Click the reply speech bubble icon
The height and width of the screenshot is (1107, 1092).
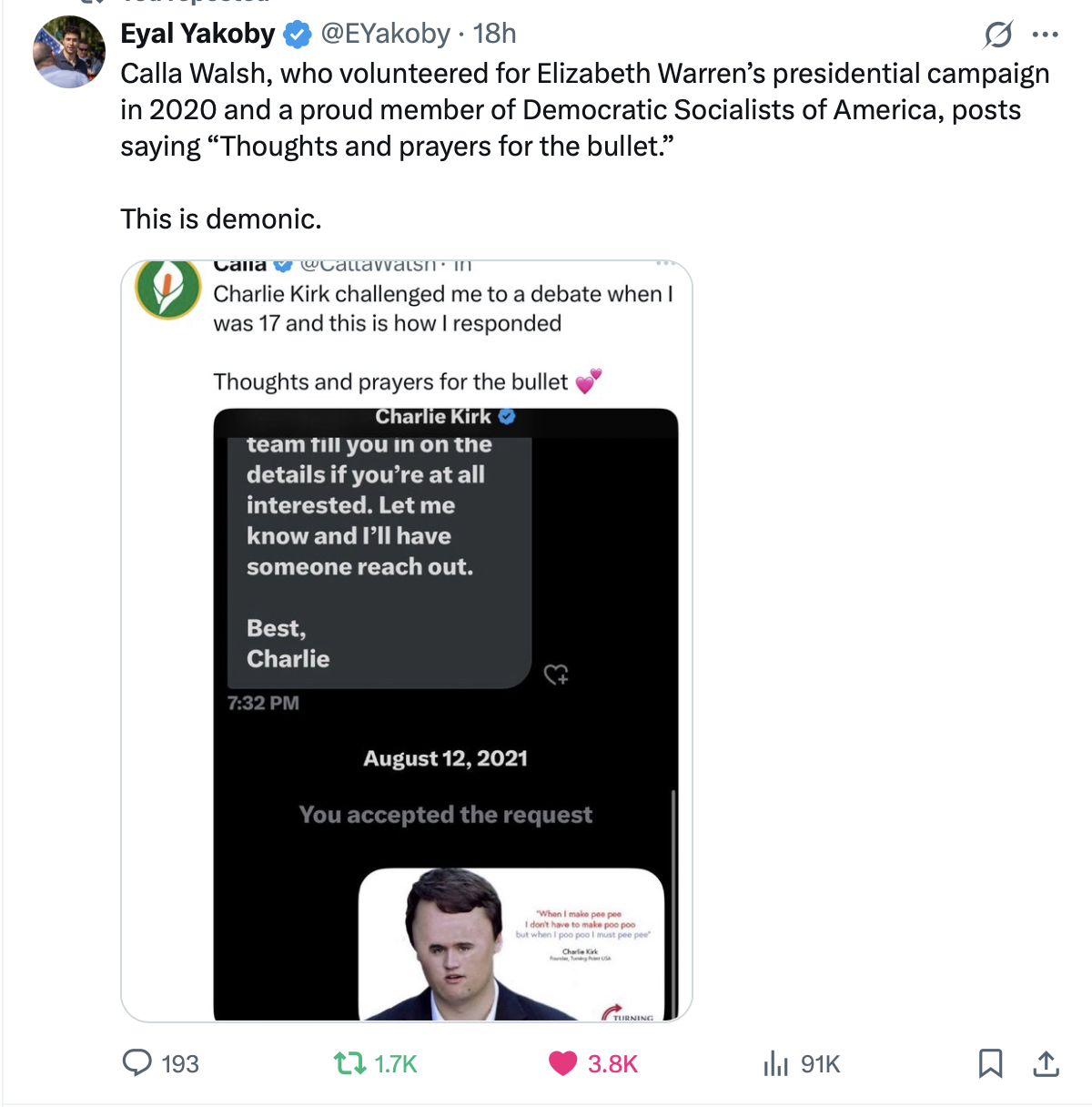(137, 1062)
